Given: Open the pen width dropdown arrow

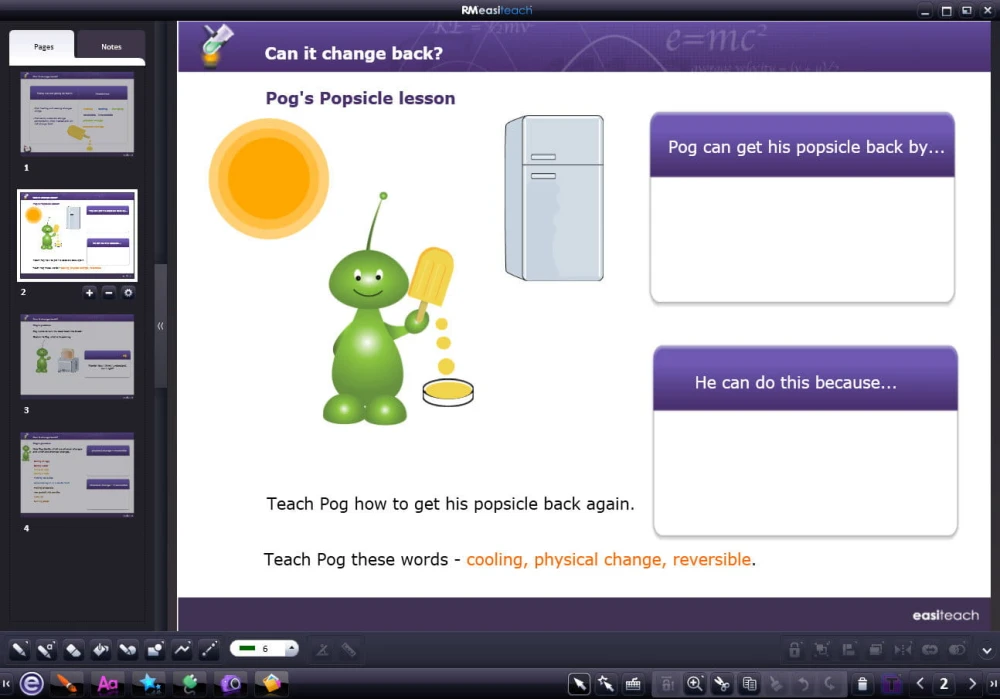Looking at the screenshot, I should [291, 649].
